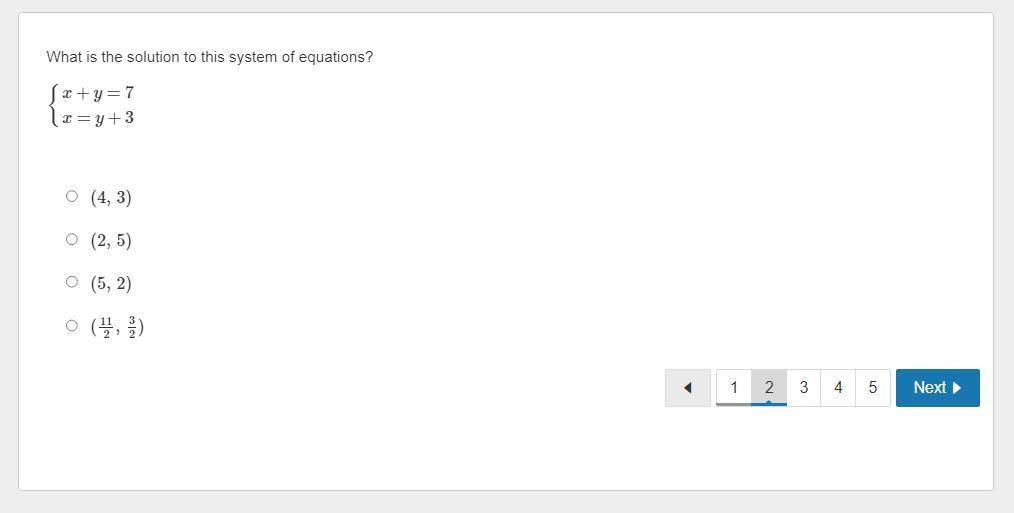Click the fraction answer label (11/2, 3/2)
1014x513 pixels.
click(x=117, y=327)
